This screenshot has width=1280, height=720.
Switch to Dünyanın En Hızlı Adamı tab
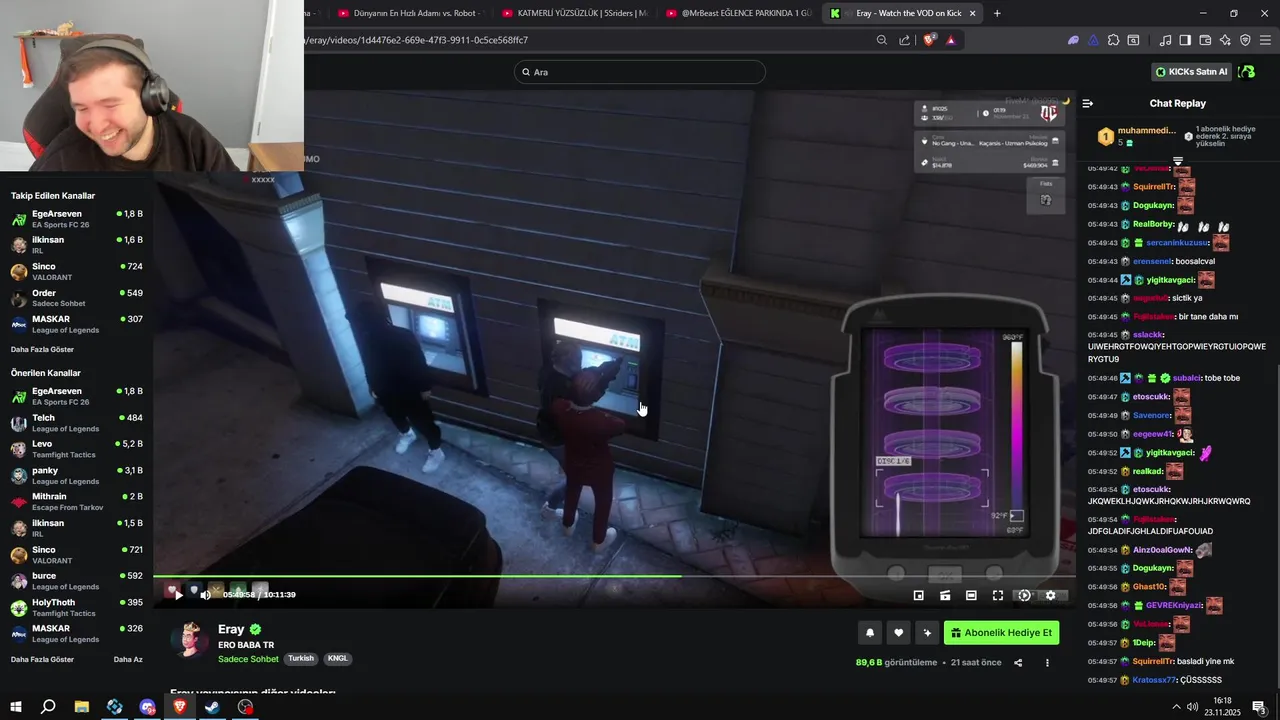[410, 13]
